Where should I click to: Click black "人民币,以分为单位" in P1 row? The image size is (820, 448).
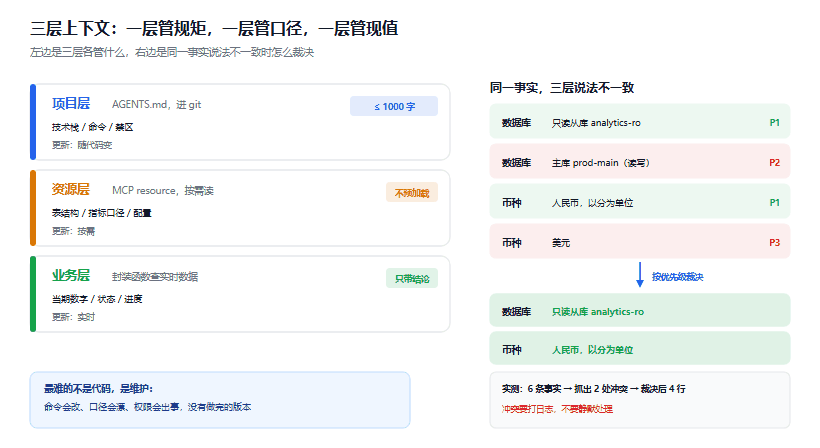pyautogui.click(x=593, y=203)
